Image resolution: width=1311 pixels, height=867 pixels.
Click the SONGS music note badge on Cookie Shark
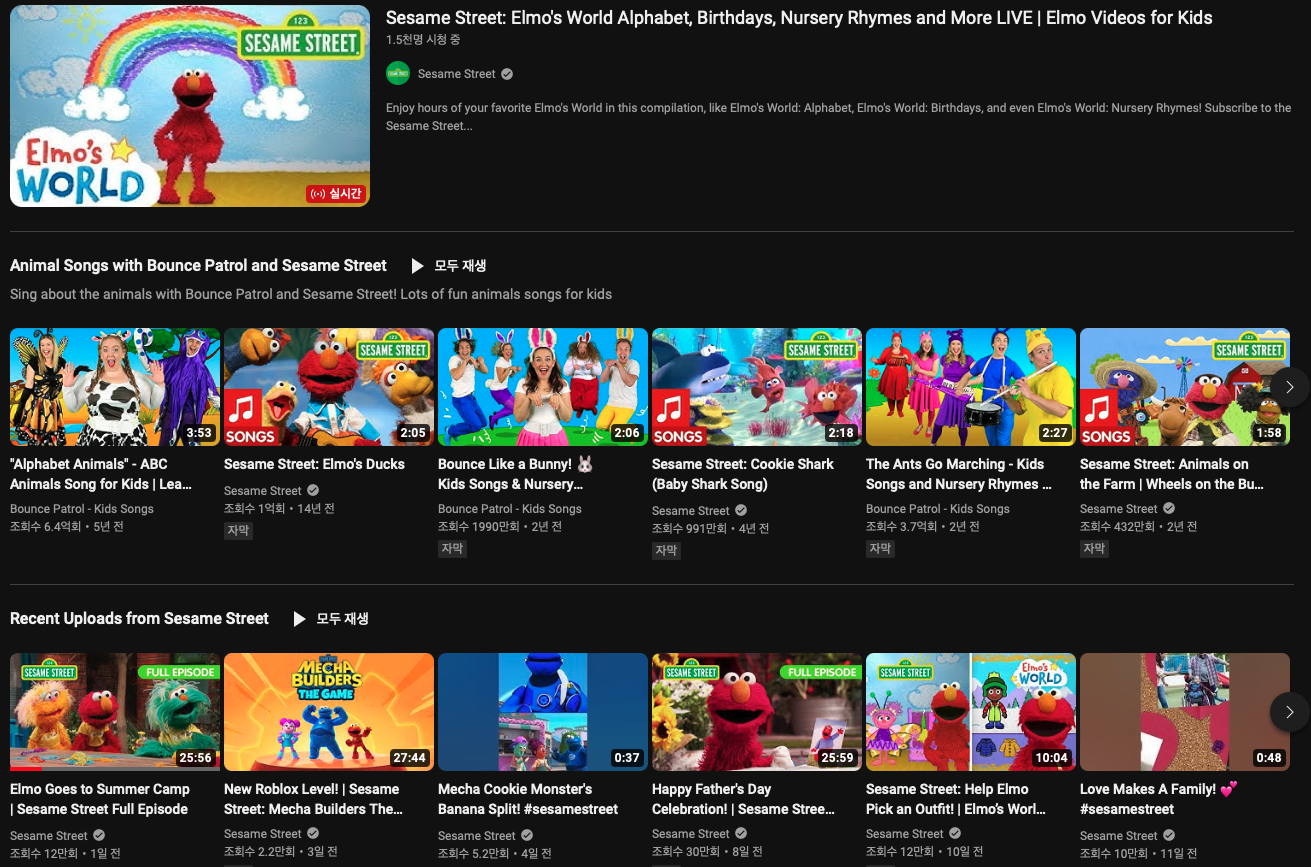pyautogui.click(x=678, y=419)
